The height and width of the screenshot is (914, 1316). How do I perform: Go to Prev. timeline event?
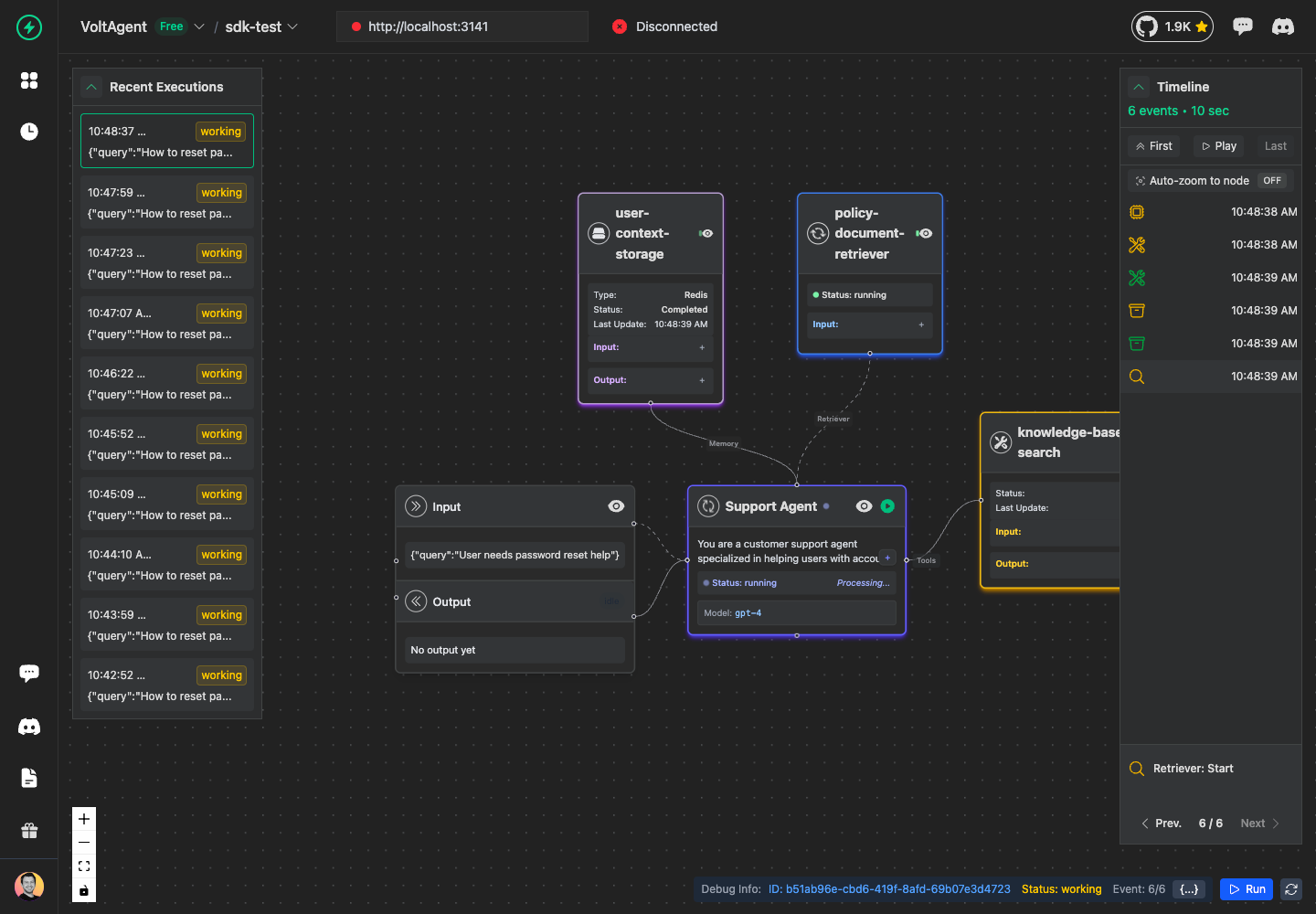(1162, 824)
